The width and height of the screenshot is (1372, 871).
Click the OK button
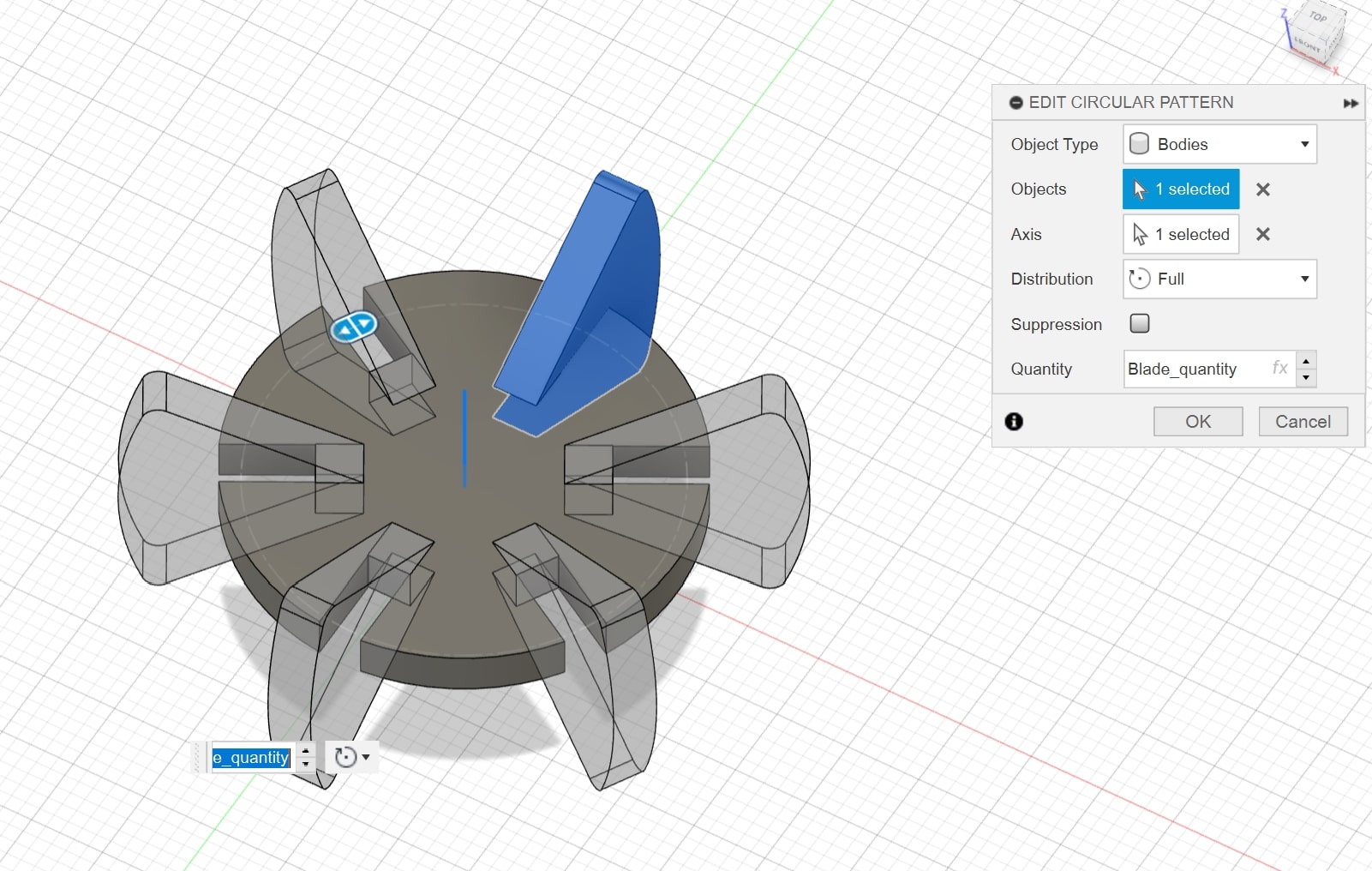tap(1198, 421)
